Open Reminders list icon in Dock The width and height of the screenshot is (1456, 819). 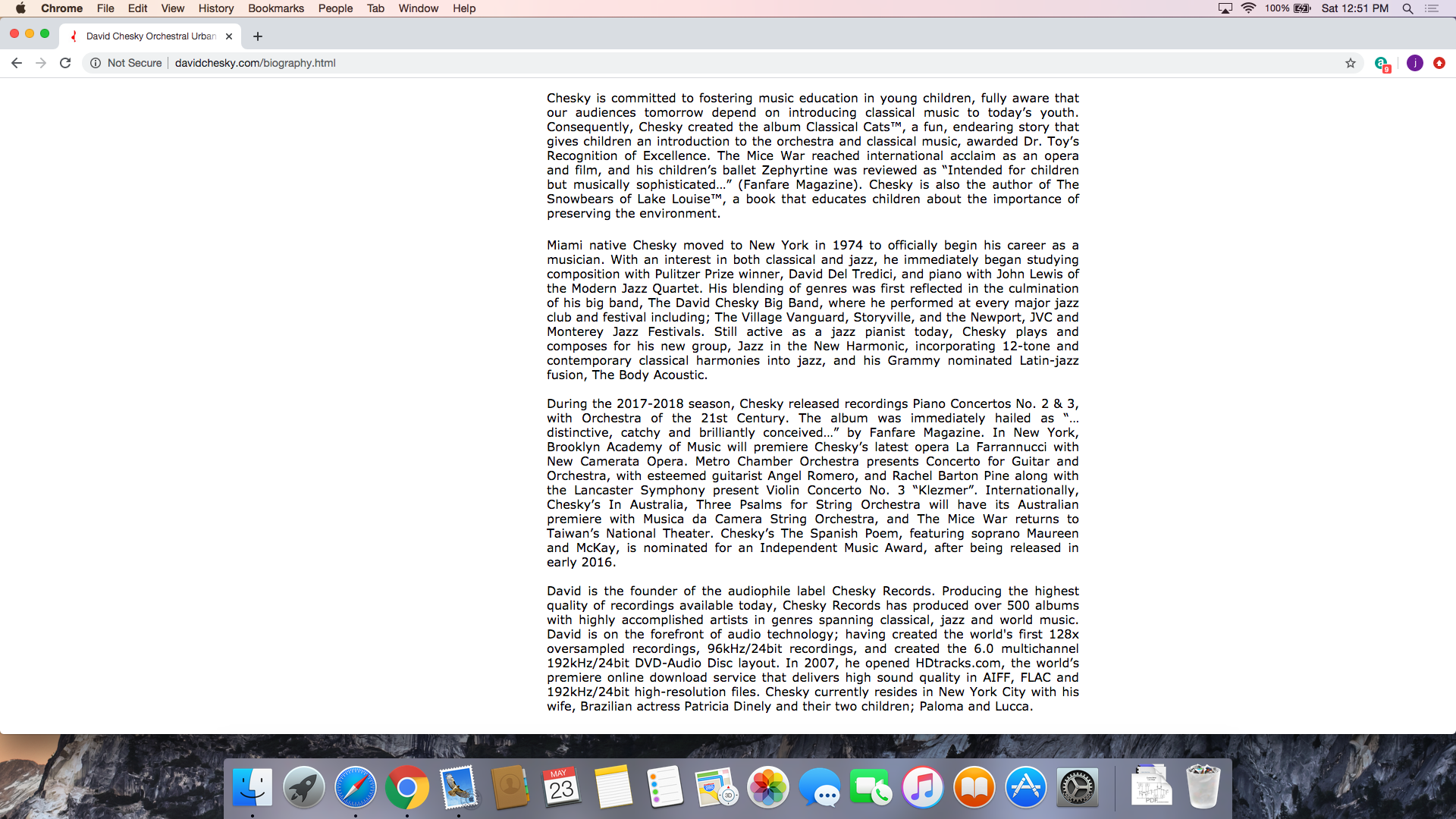665,788
